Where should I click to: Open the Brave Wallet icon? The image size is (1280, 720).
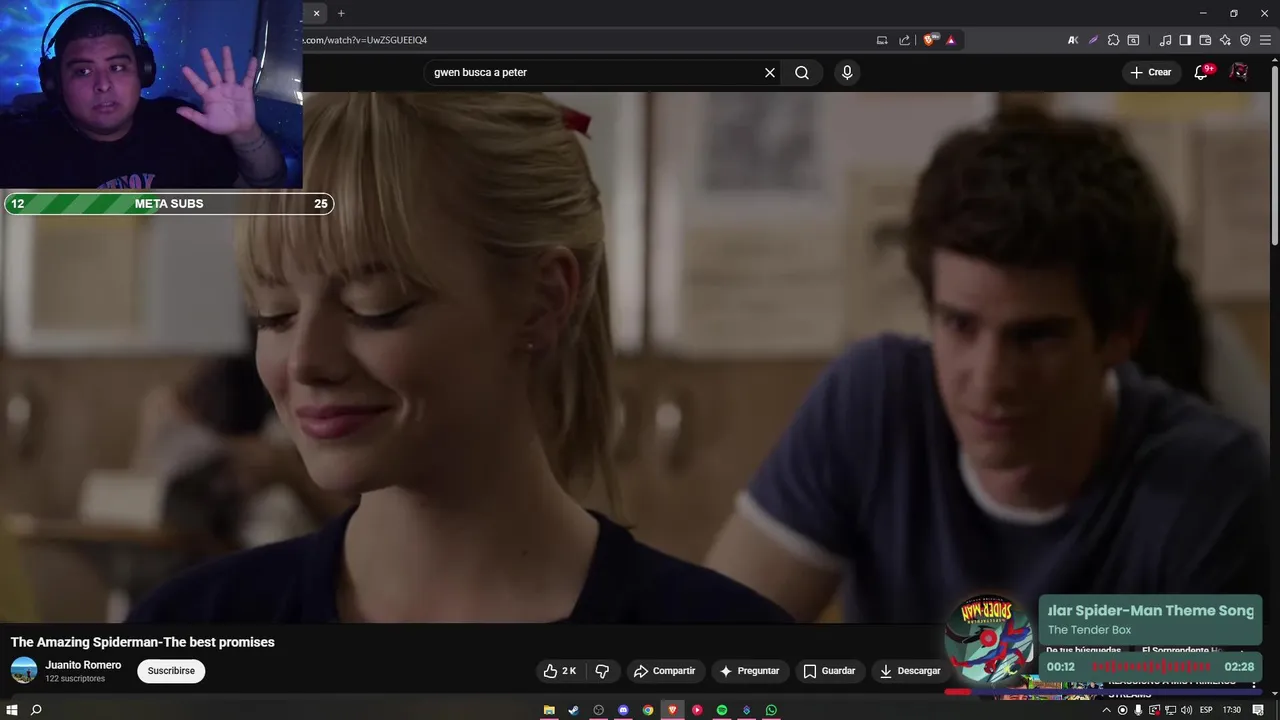click(1205, 40)
